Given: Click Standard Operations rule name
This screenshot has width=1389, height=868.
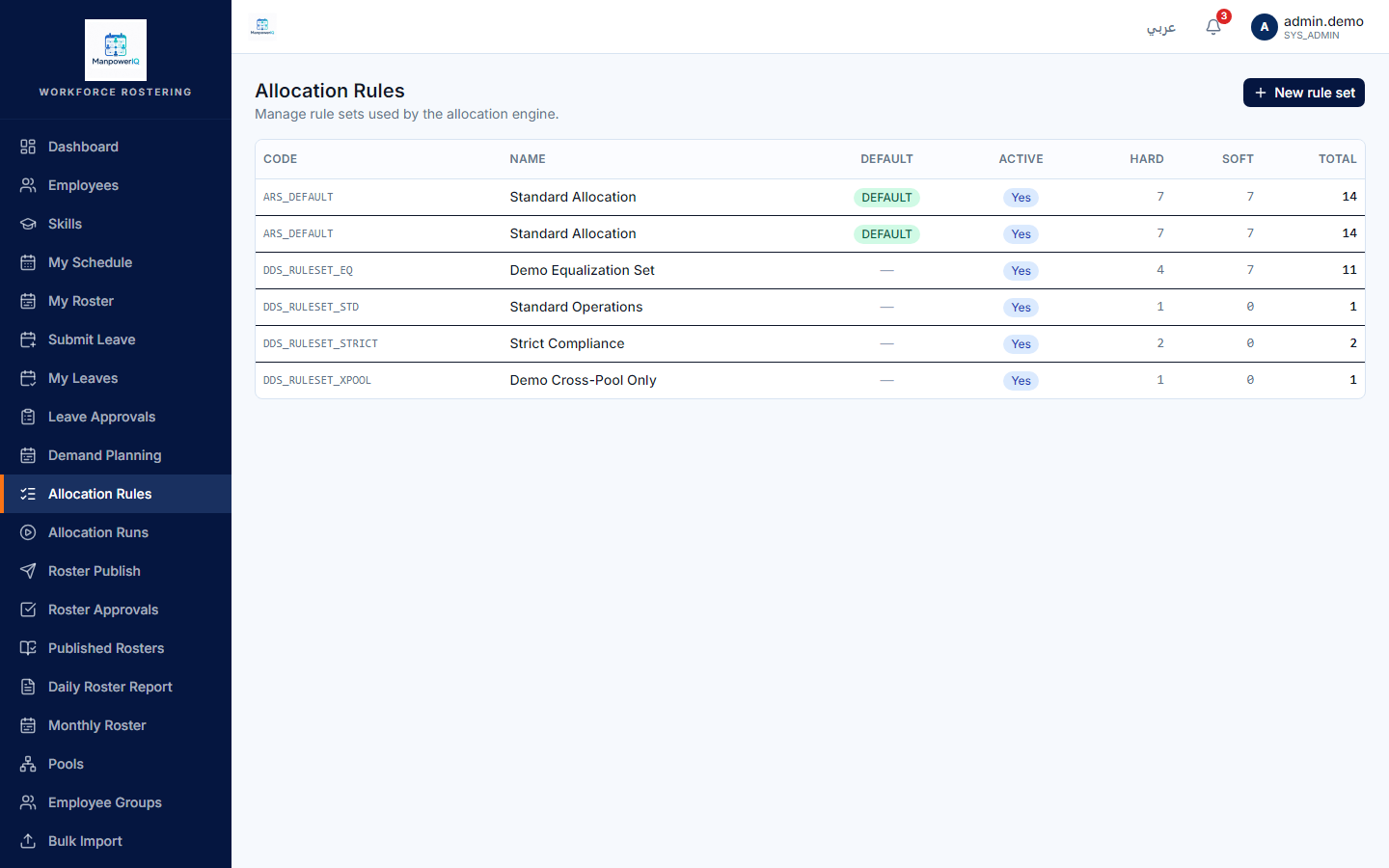Looking at the screenshot, I should click(576, 307).
